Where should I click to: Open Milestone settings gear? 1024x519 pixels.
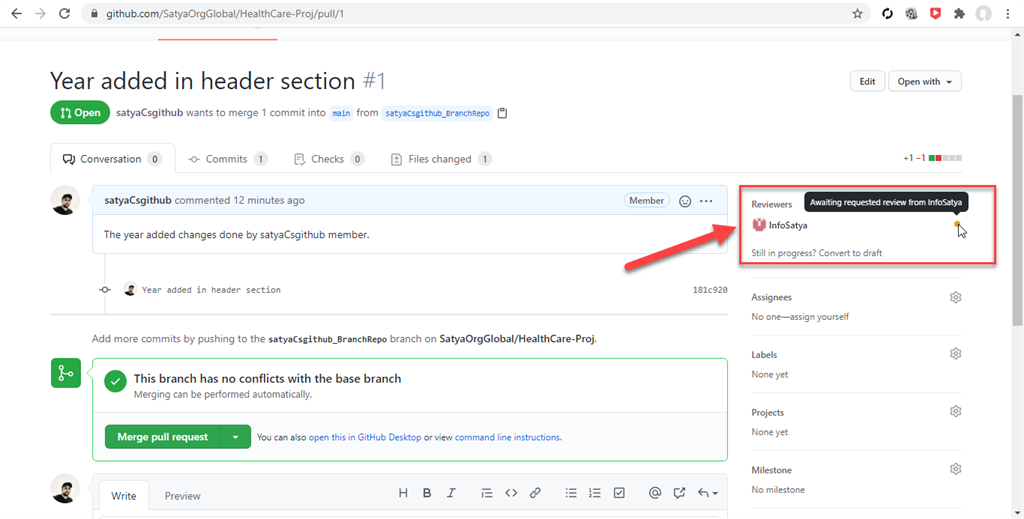click(955, 469)
